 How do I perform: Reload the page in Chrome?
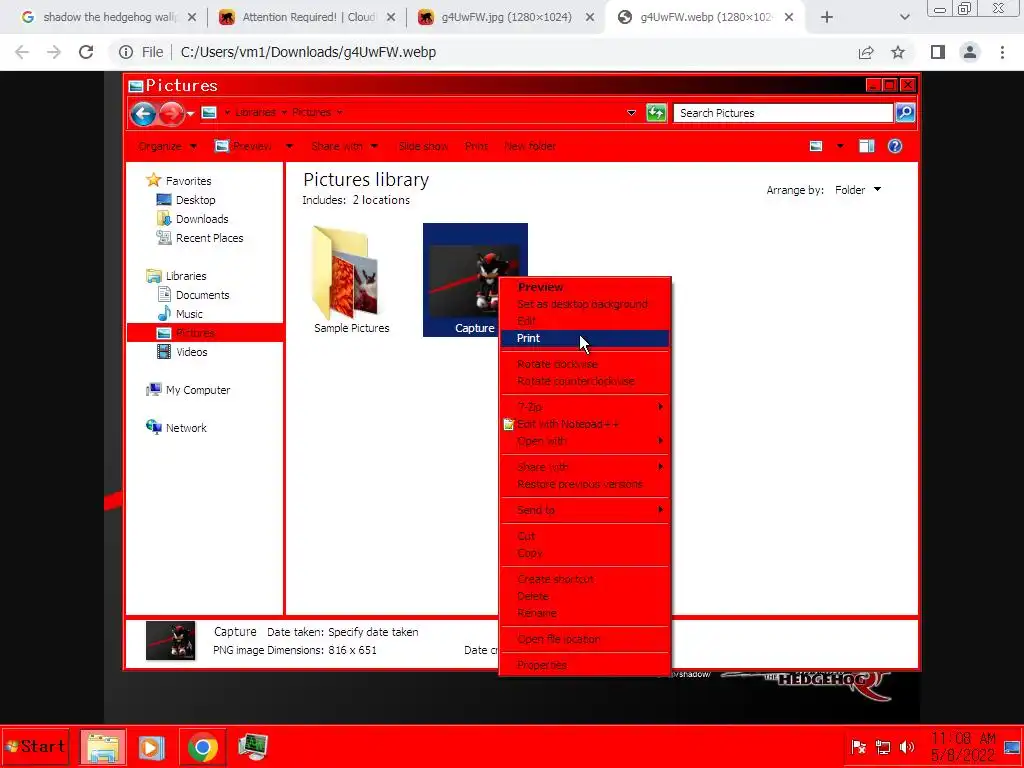click(x=86, y=52)
